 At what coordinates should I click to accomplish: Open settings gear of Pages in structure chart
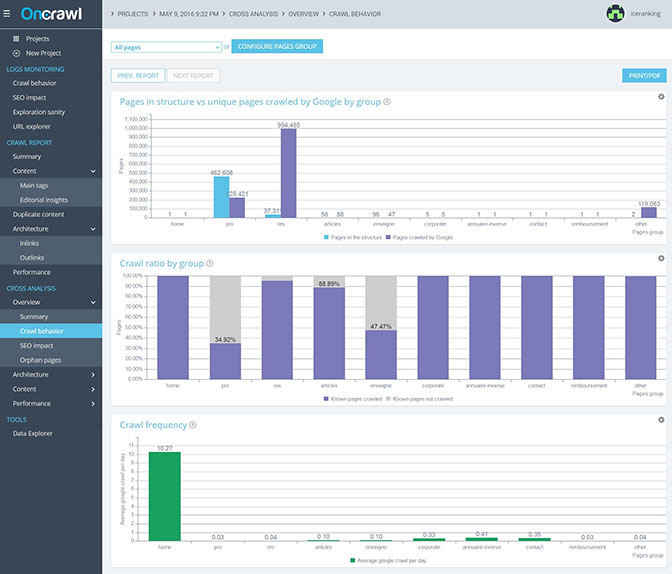tap(661, 97)
